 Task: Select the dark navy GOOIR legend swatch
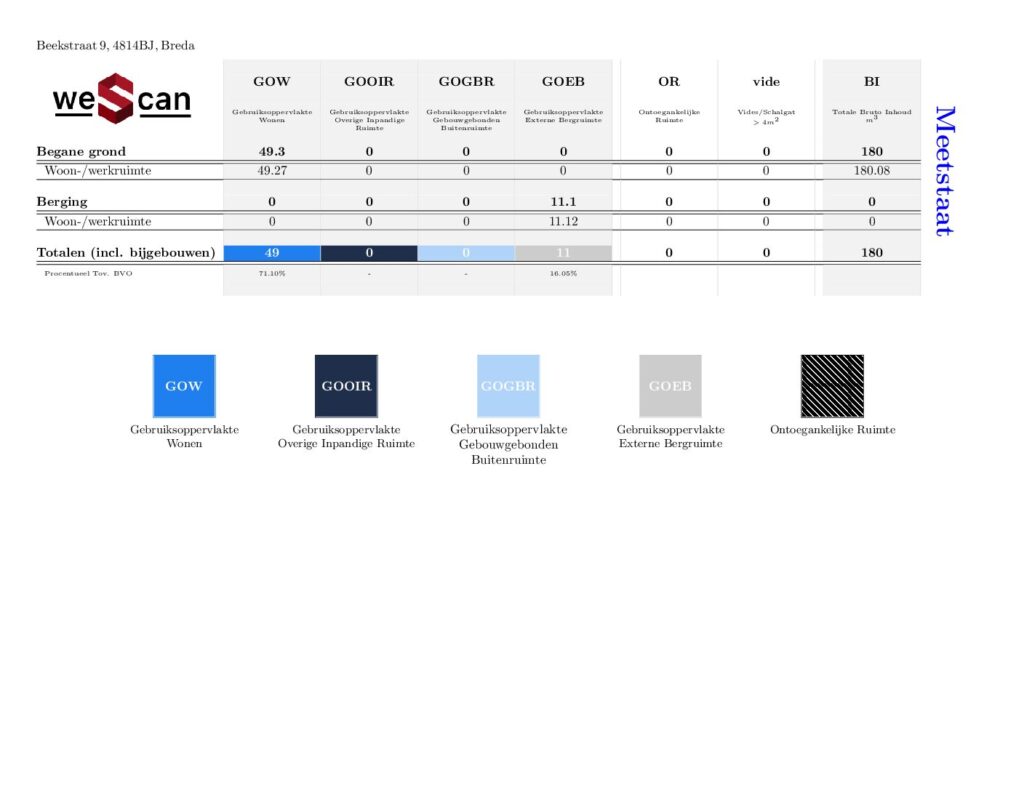[346, 386]
